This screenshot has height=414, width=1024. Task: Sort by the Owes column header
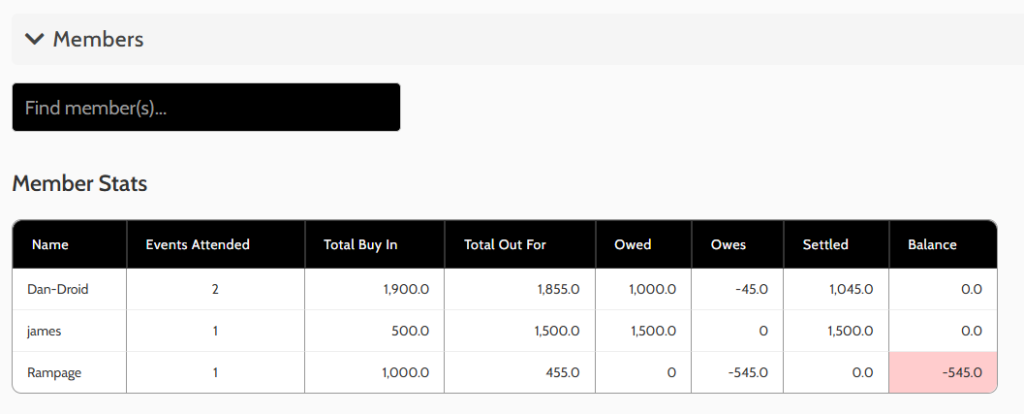click(x=728, y=244)
